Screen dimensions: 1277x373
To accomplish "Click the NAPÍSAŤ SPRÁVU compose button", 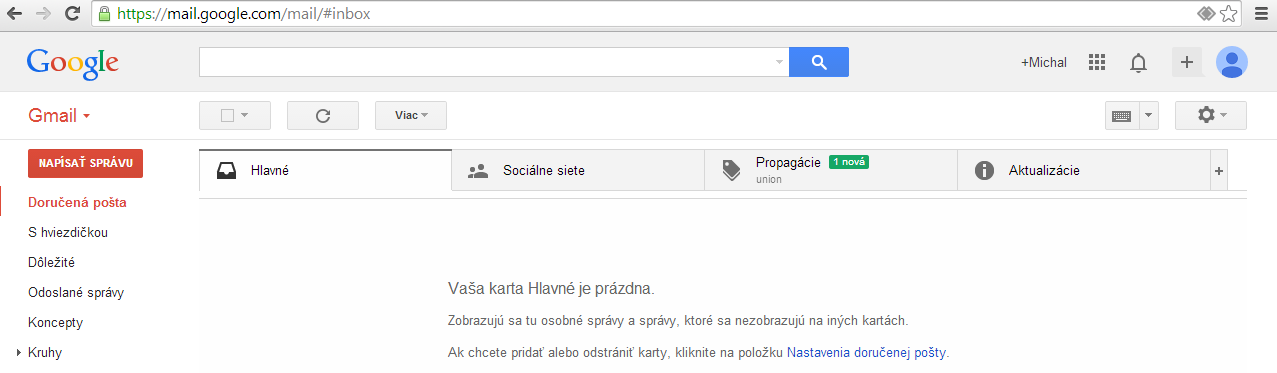I will click(85, 163).
